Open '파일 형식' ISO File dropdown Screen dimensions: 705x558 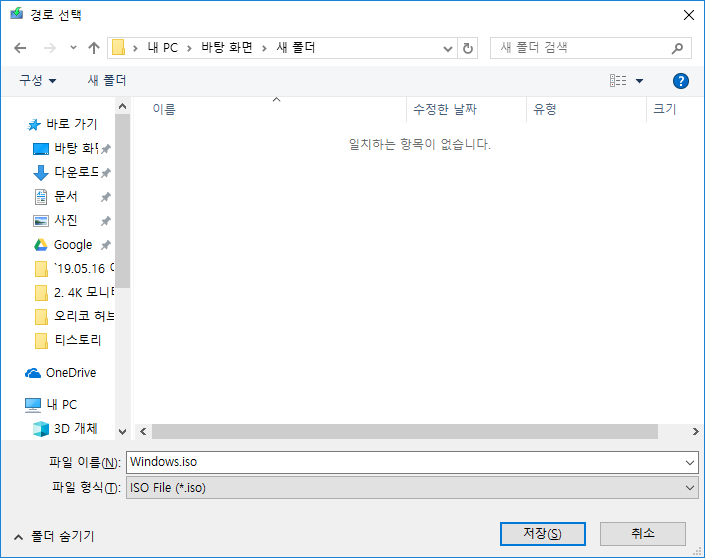click(x=412, y=488)
